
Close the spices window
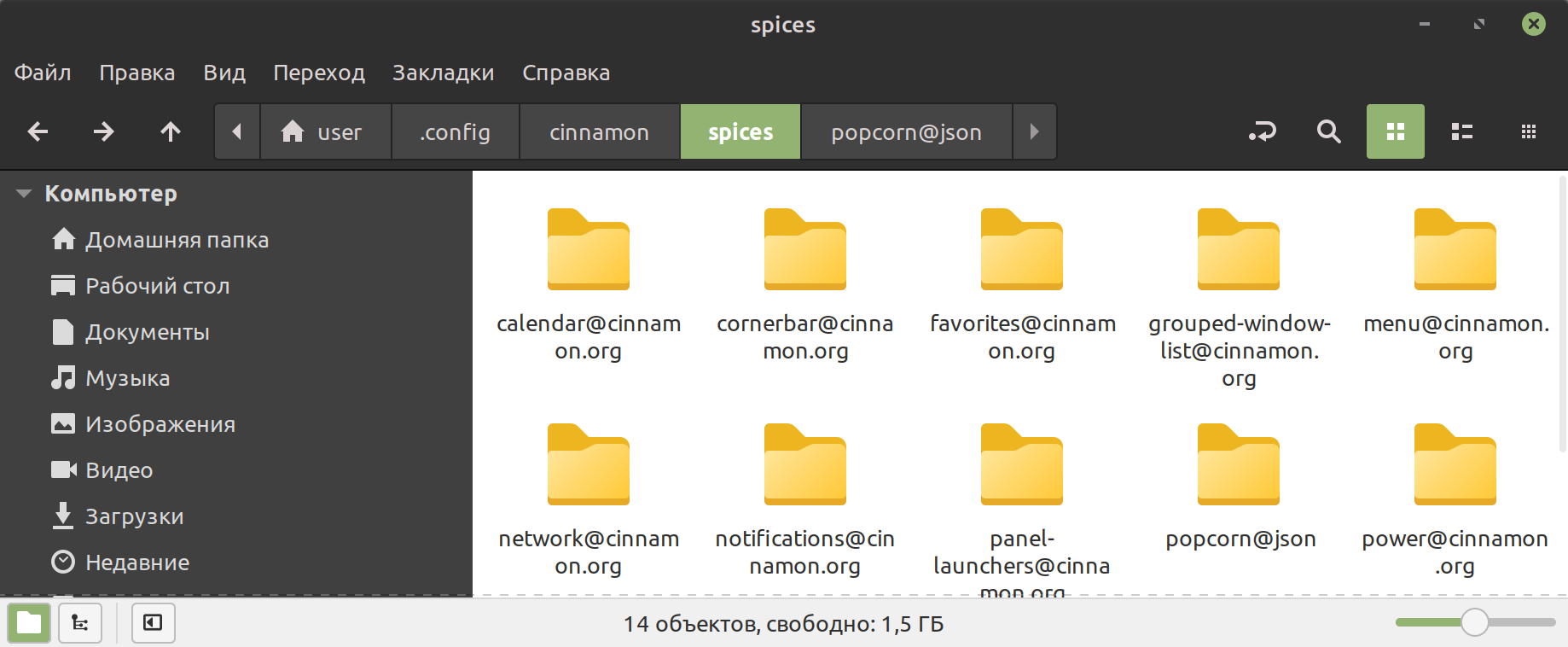click(1533, 24)
